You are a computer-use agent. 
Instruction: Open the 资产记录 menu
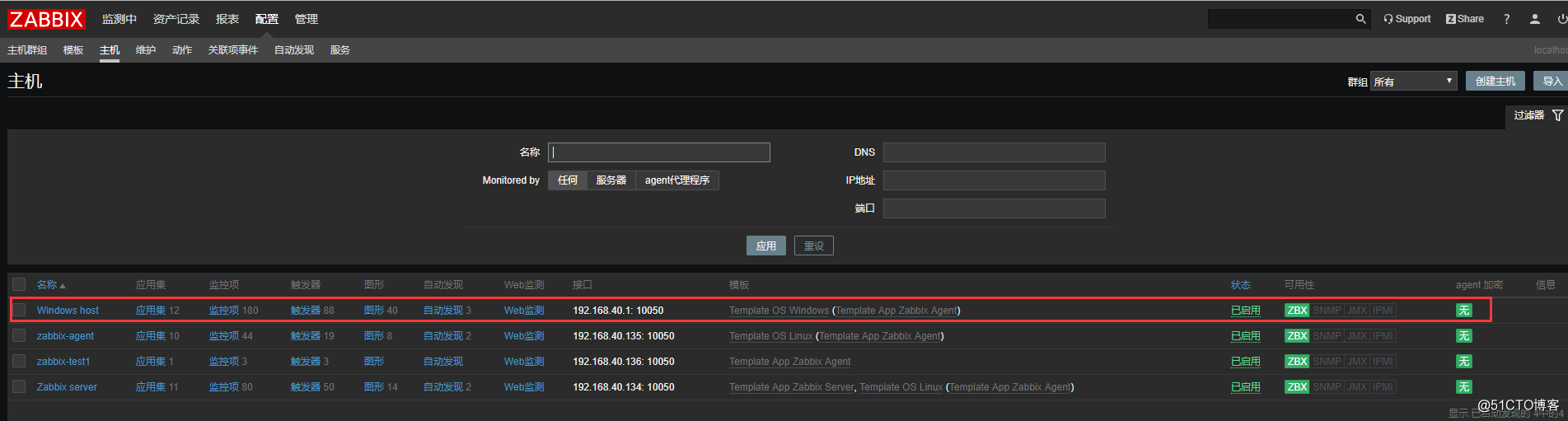(x=176, y=19)
